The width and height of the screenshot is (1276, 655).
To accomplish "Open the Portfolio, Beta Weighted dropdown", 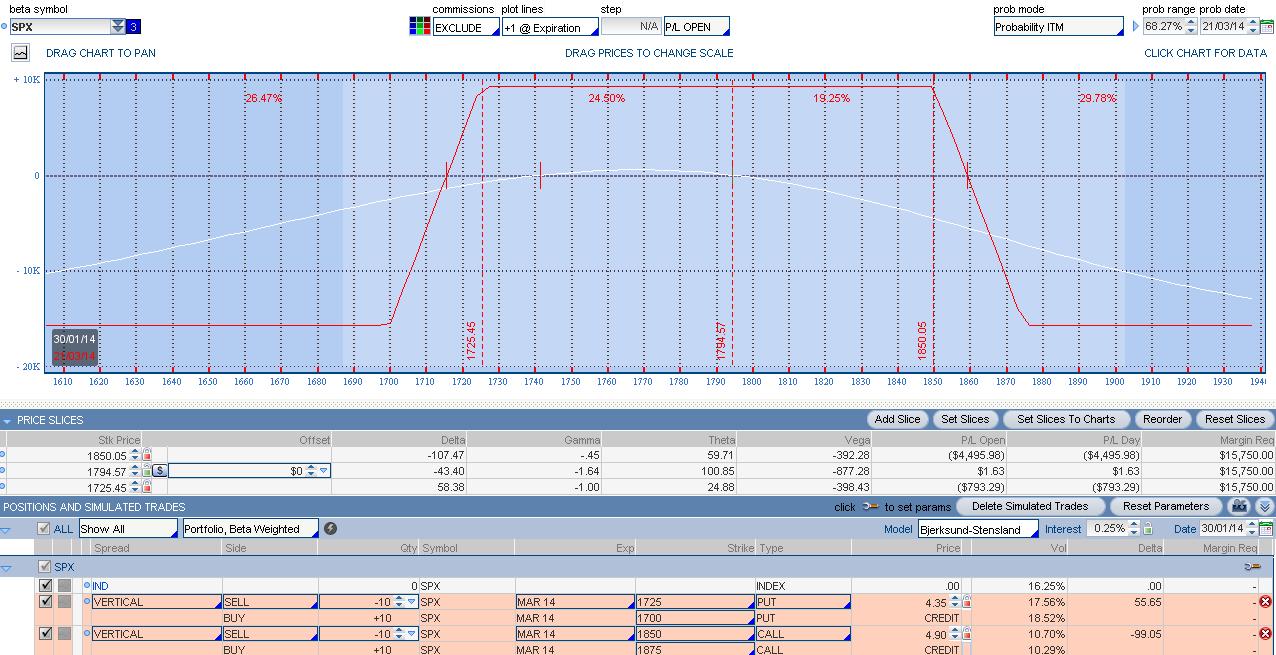I will point(250,529).
